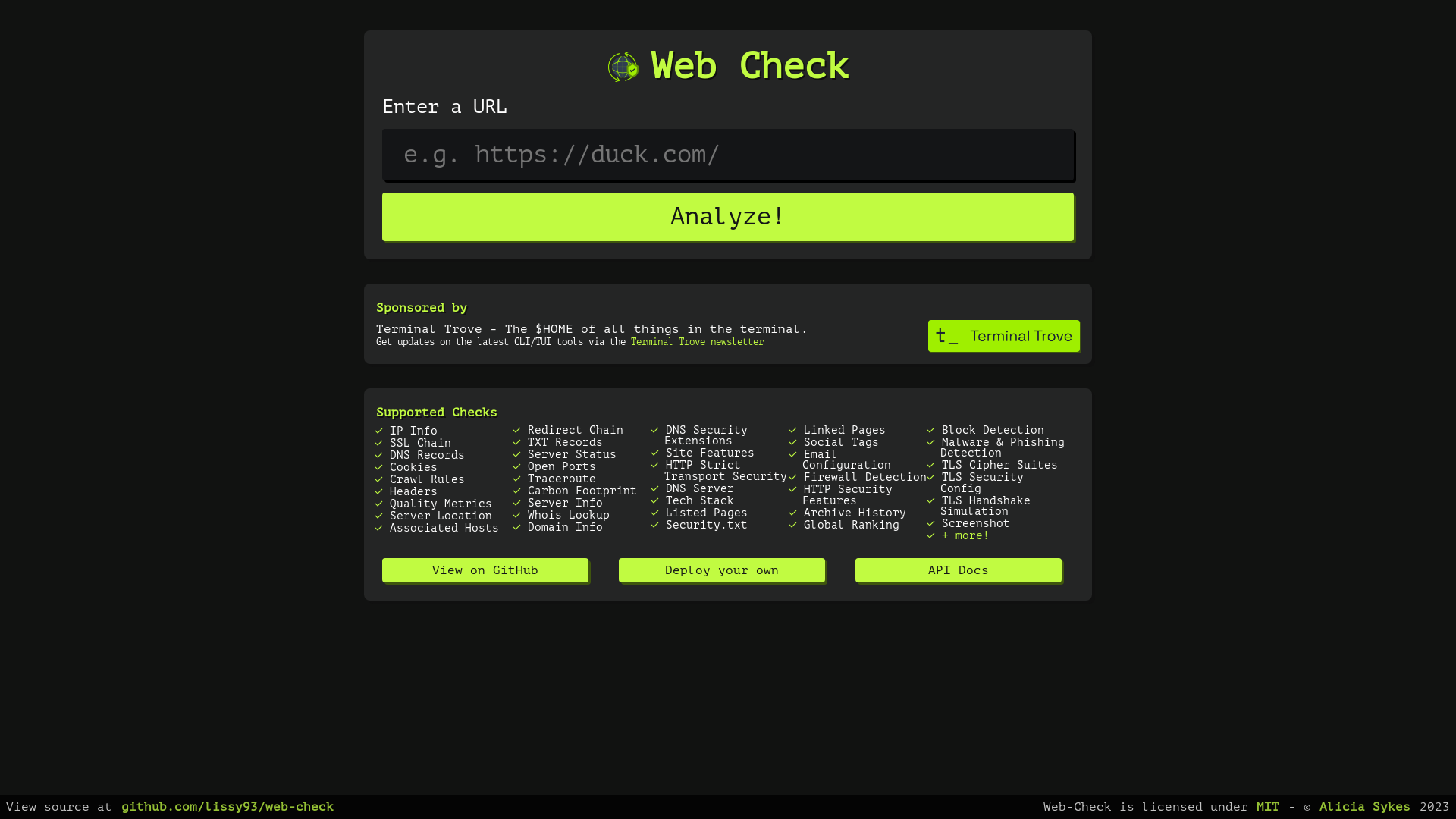Click 'Listed Pages' list item
The image size is (1456, 819).
tap(707, 513)
